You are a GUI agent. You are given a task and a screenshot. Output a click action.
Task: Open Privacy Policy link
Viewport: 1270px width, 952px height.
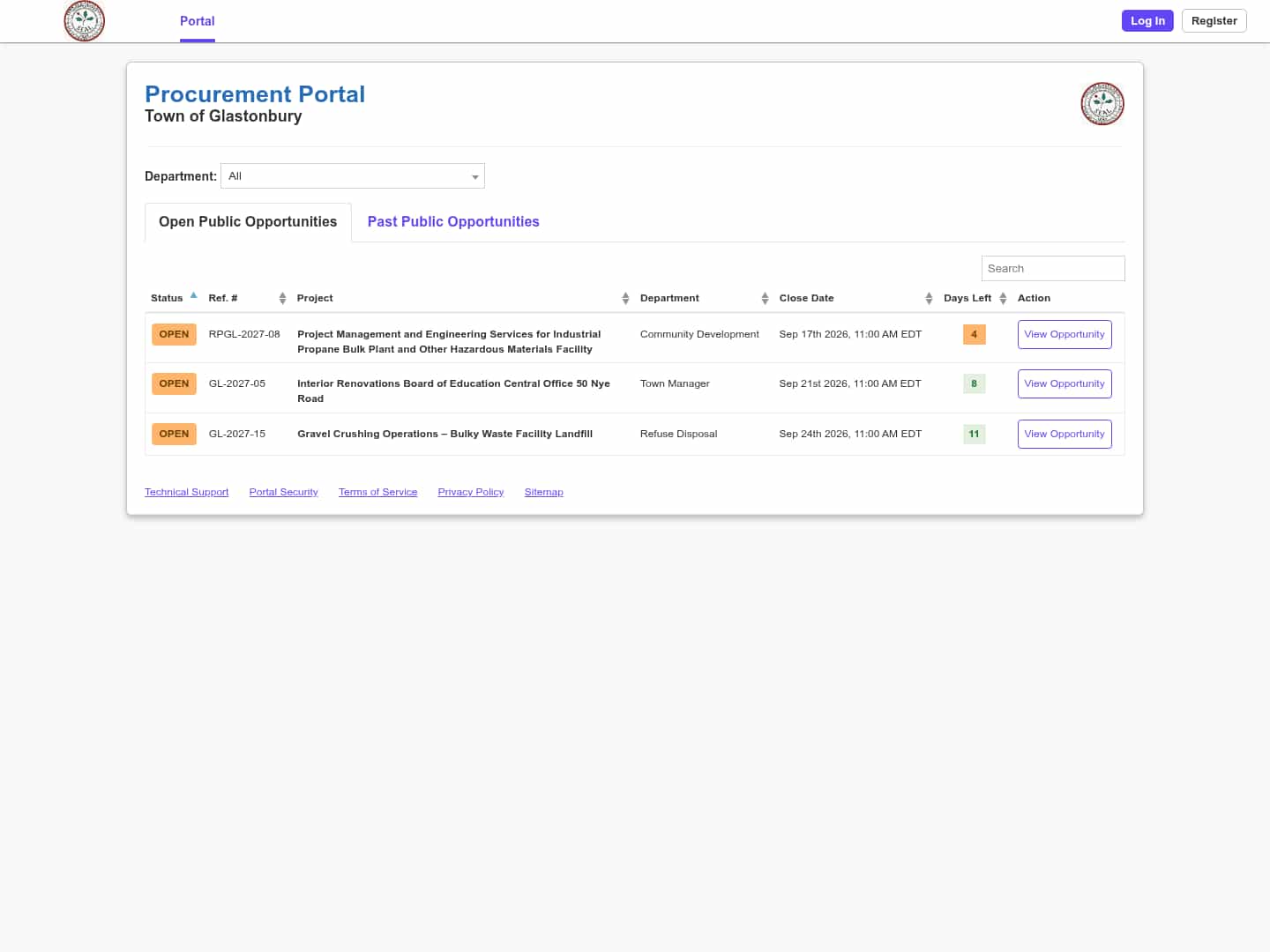point(471,492)
